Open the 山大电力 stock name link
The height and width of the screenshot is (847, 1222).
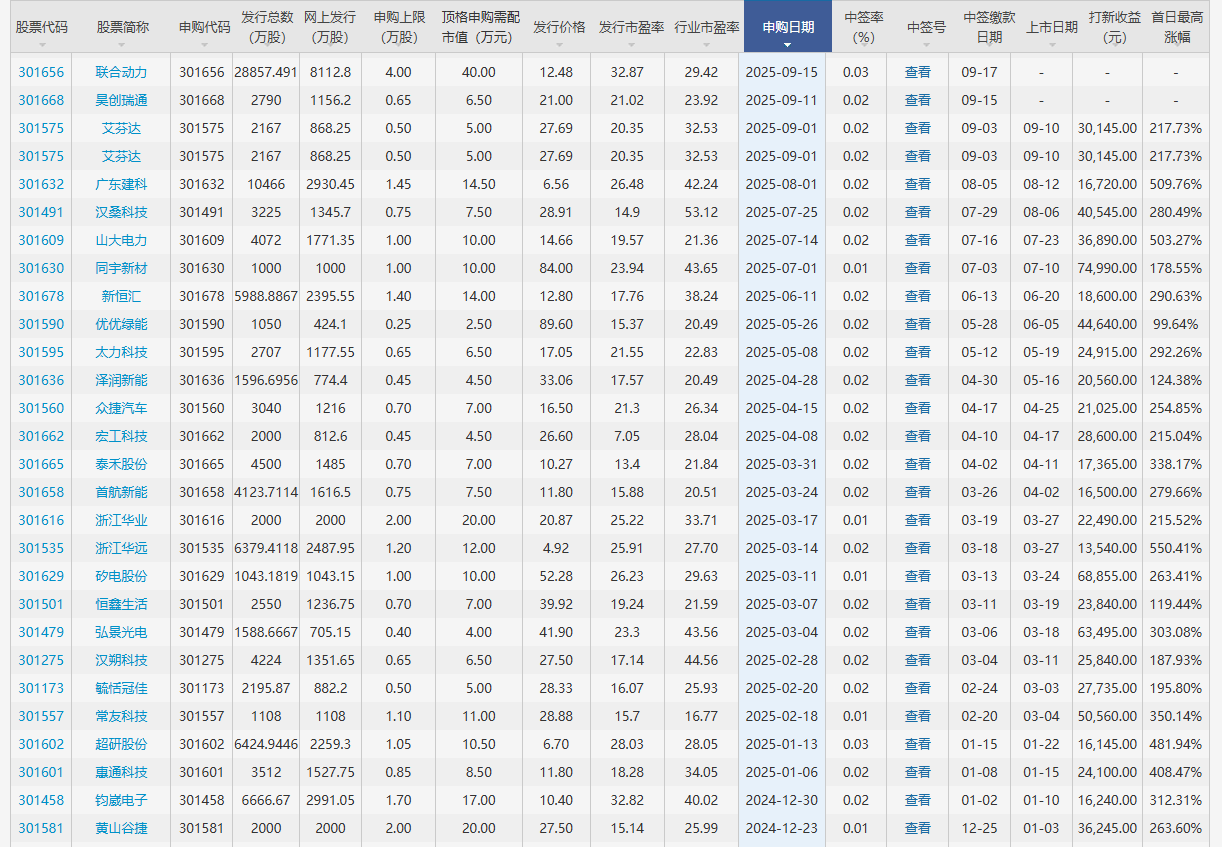[121, 240]
